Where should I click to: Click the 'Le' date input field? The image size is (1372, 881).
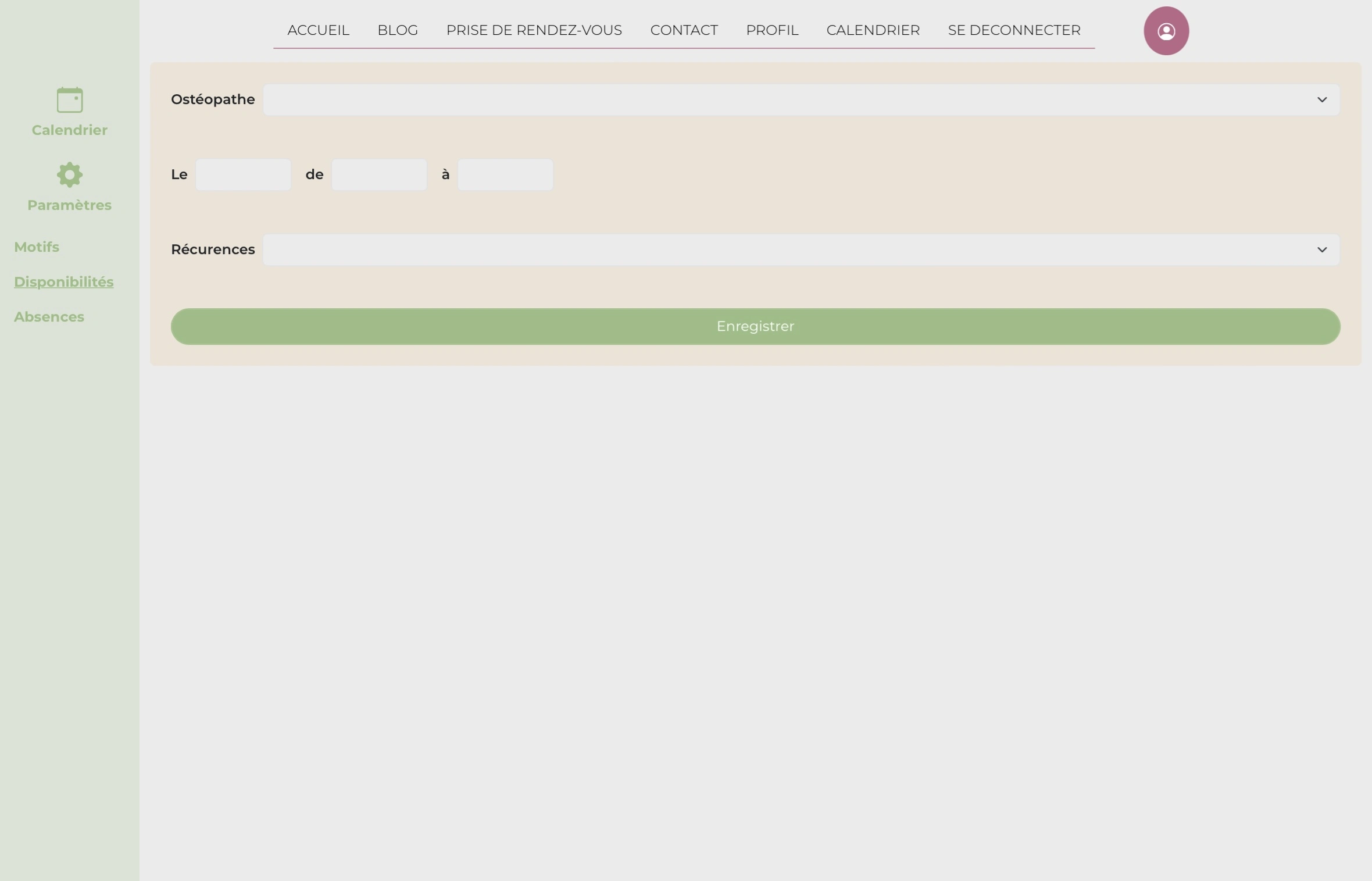click(243, 174)
